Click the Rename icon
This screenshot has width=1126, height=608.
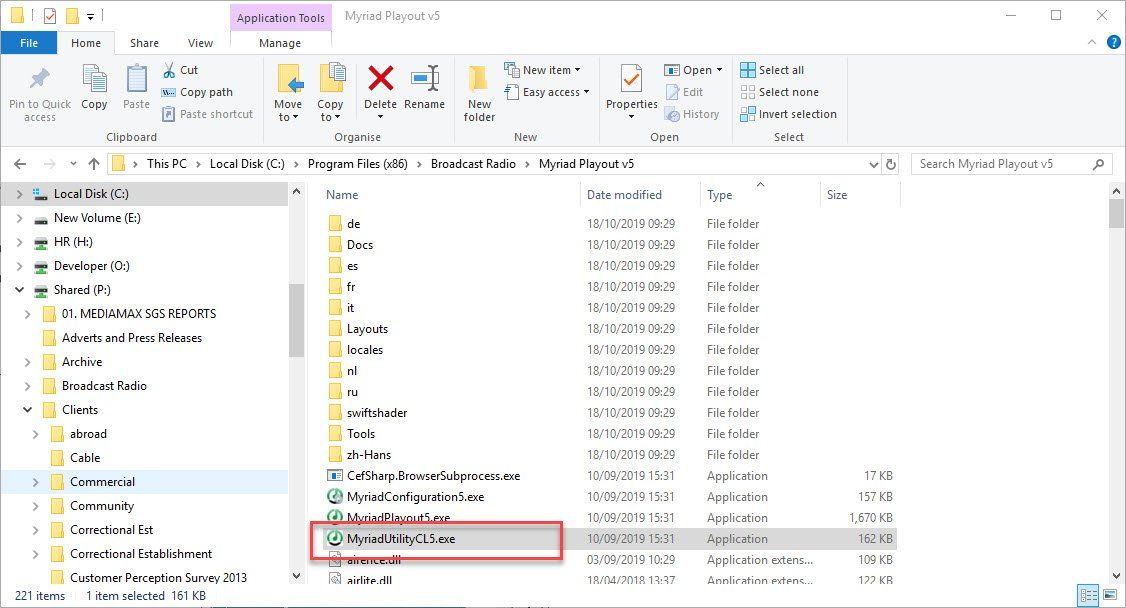click(424, 78)
